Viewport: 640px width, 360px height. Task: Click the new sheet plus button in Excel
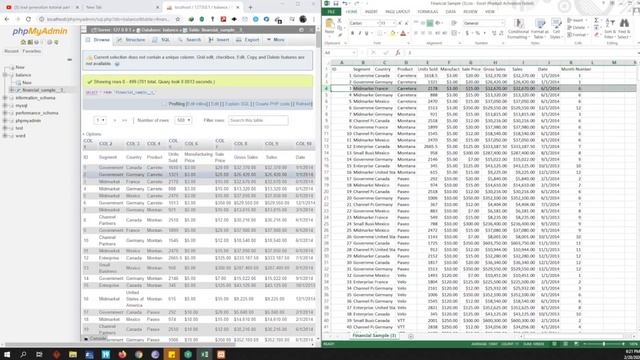pyautogui.click(x=411, y=336)
